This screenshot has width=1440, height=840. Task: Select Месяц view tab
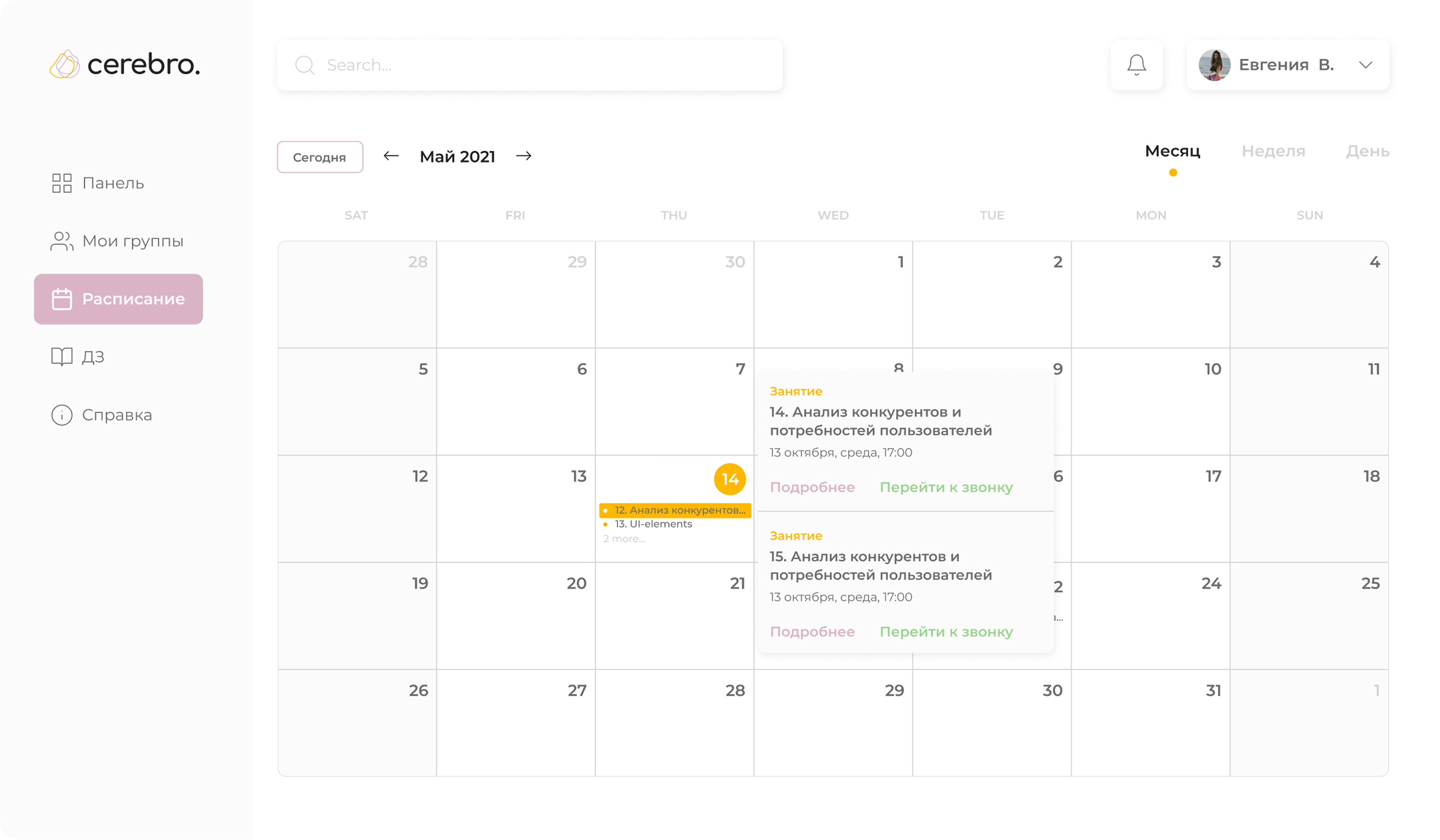(1172, 151)
